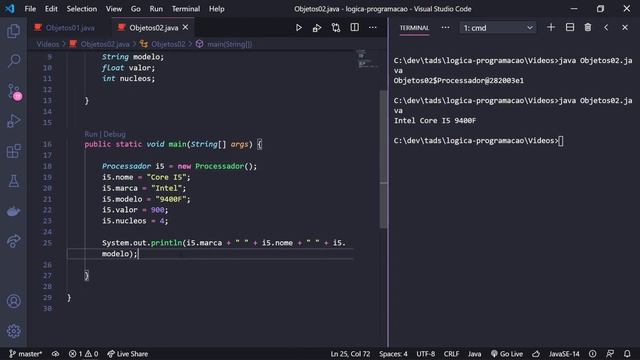Image resolution: width=640 pixels, height=360 pixels.
Task: Change the UTF-8 encoding selector
Action: pyautogui.click(x=425, y=354)
